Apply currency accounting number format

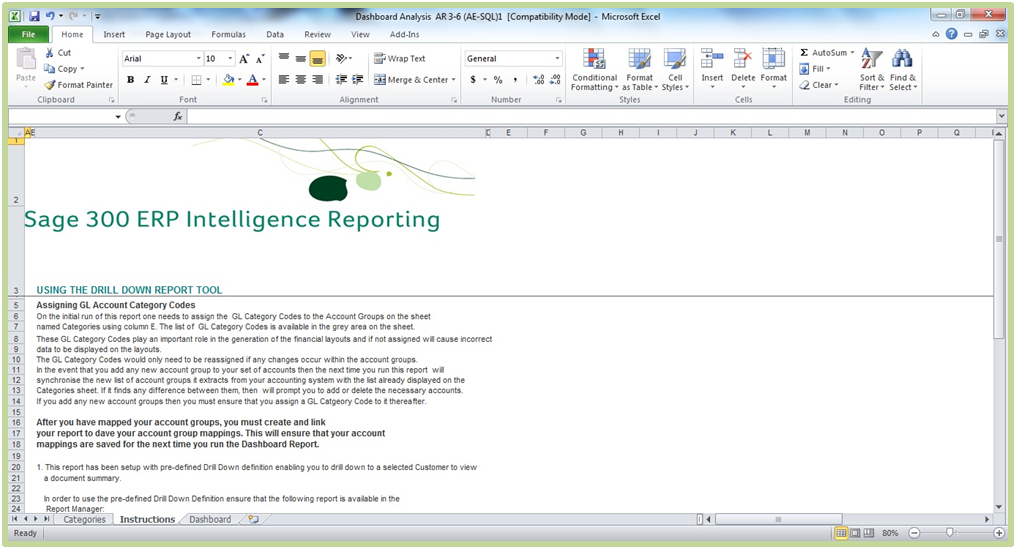coord(473,80)
